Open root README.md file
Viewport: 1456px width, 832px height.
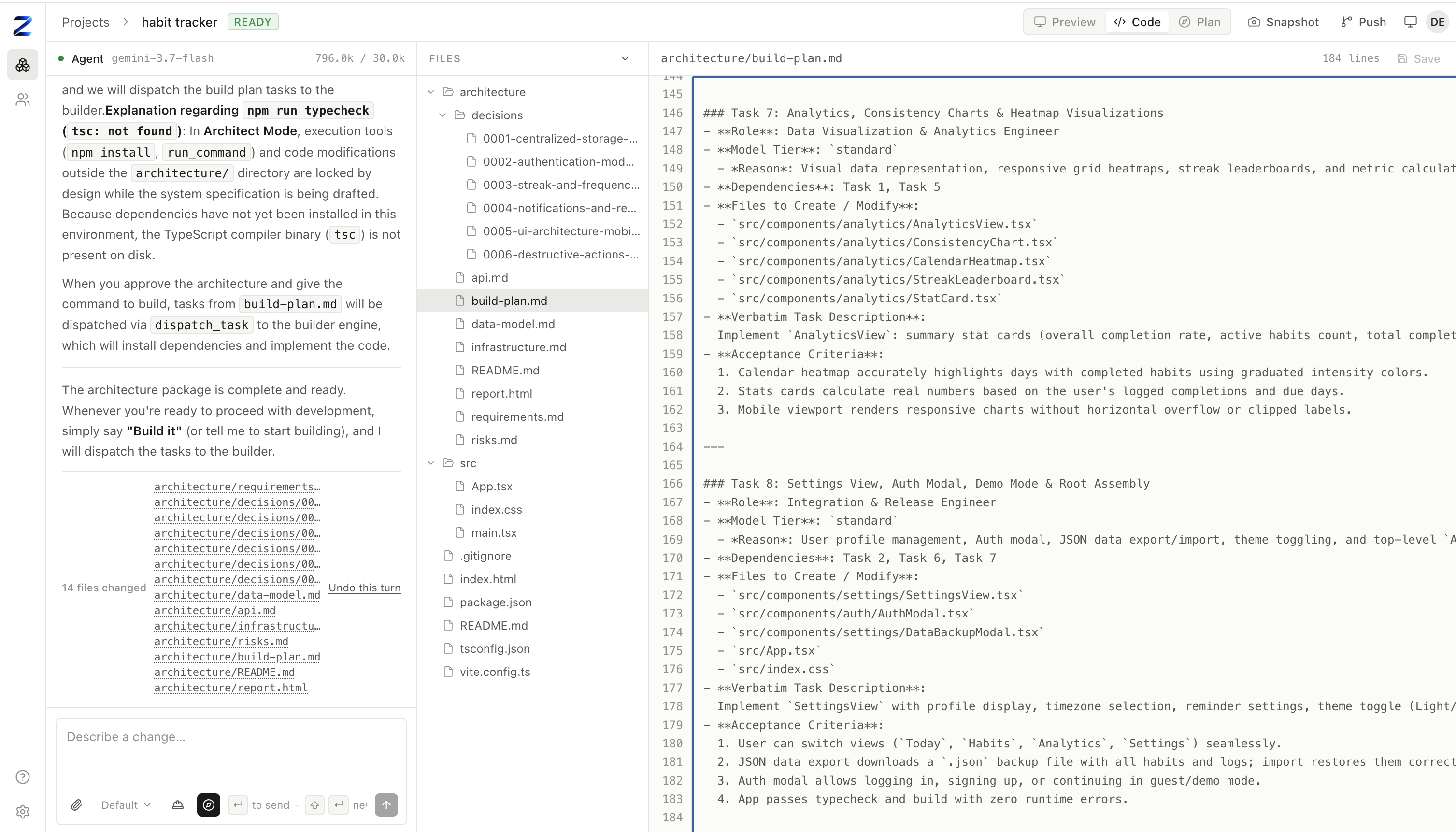533,625
